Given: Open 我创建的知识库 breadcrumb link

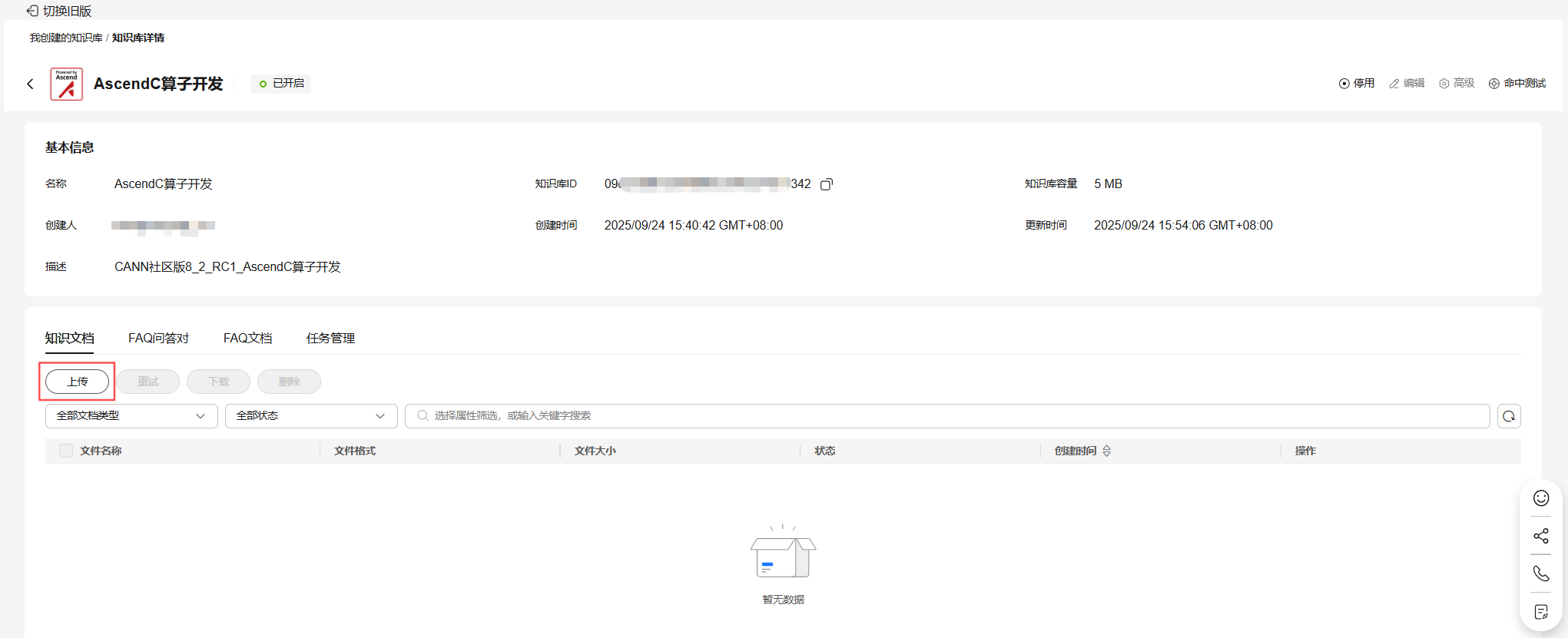Looking at the screenshot, I should point(66,38).
